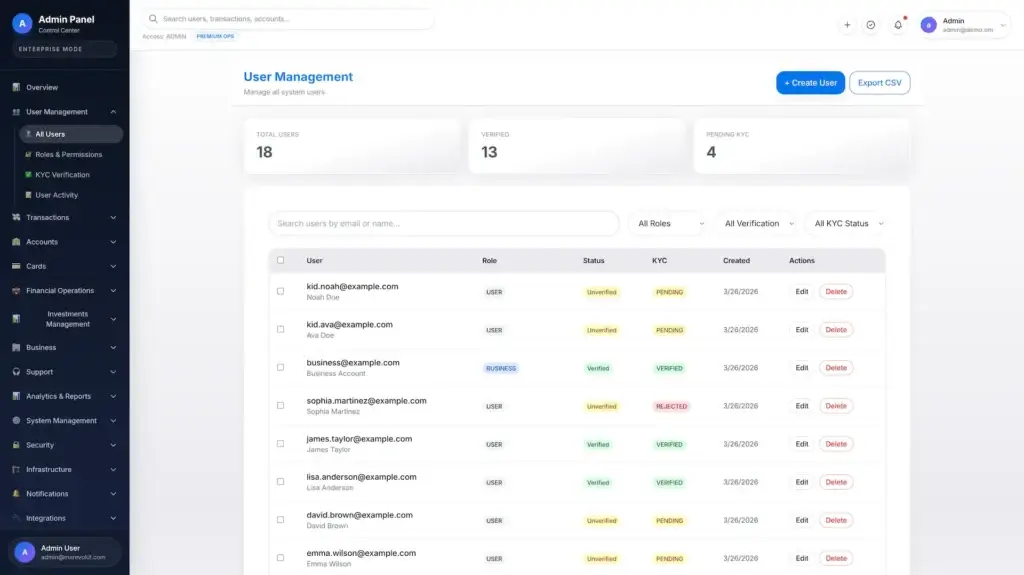Open the Analytics & Reports menu
1024x575 pixels.
65,396
